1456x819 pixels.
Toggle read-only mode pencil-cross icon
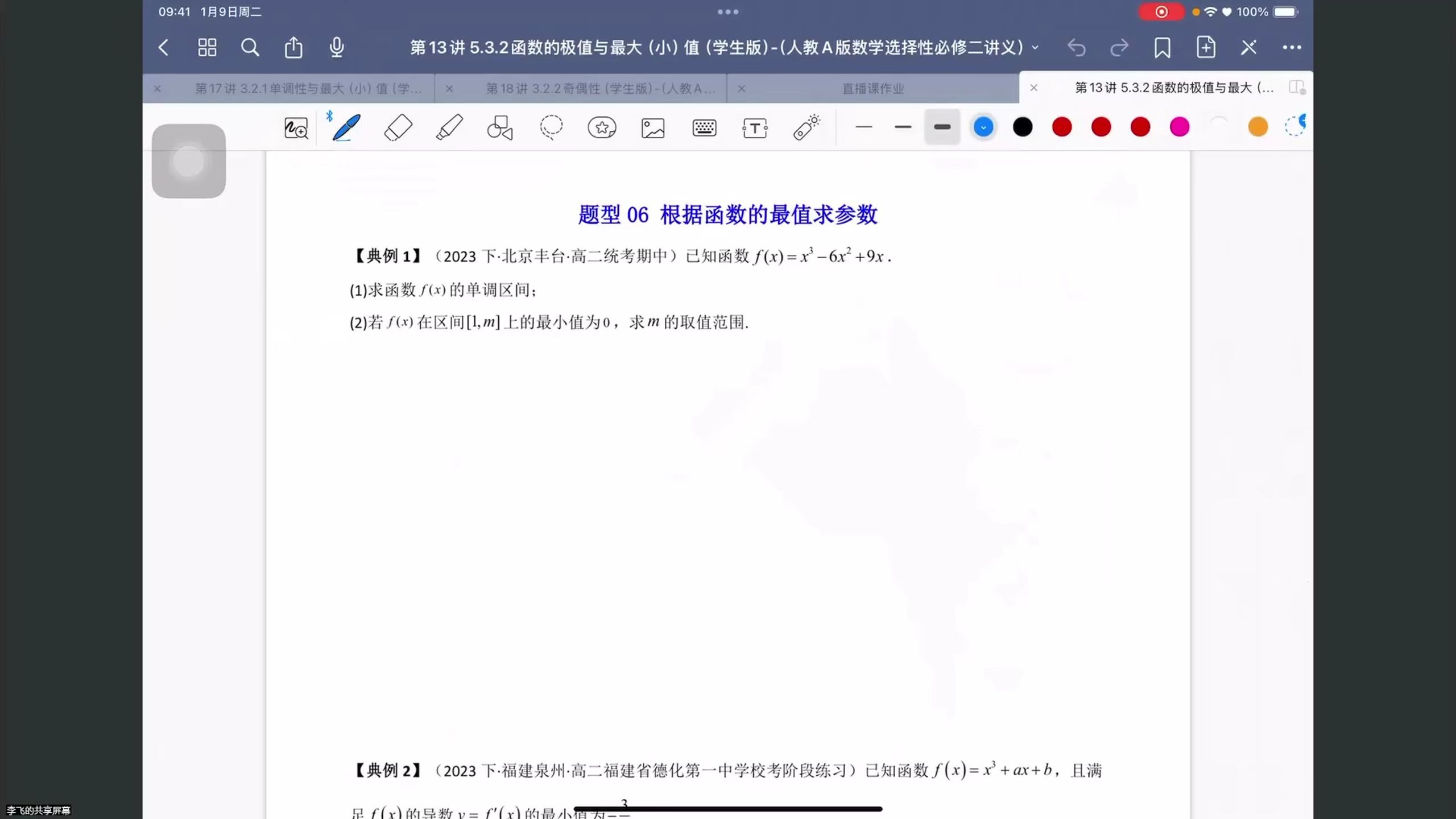tap(1249, 47)
